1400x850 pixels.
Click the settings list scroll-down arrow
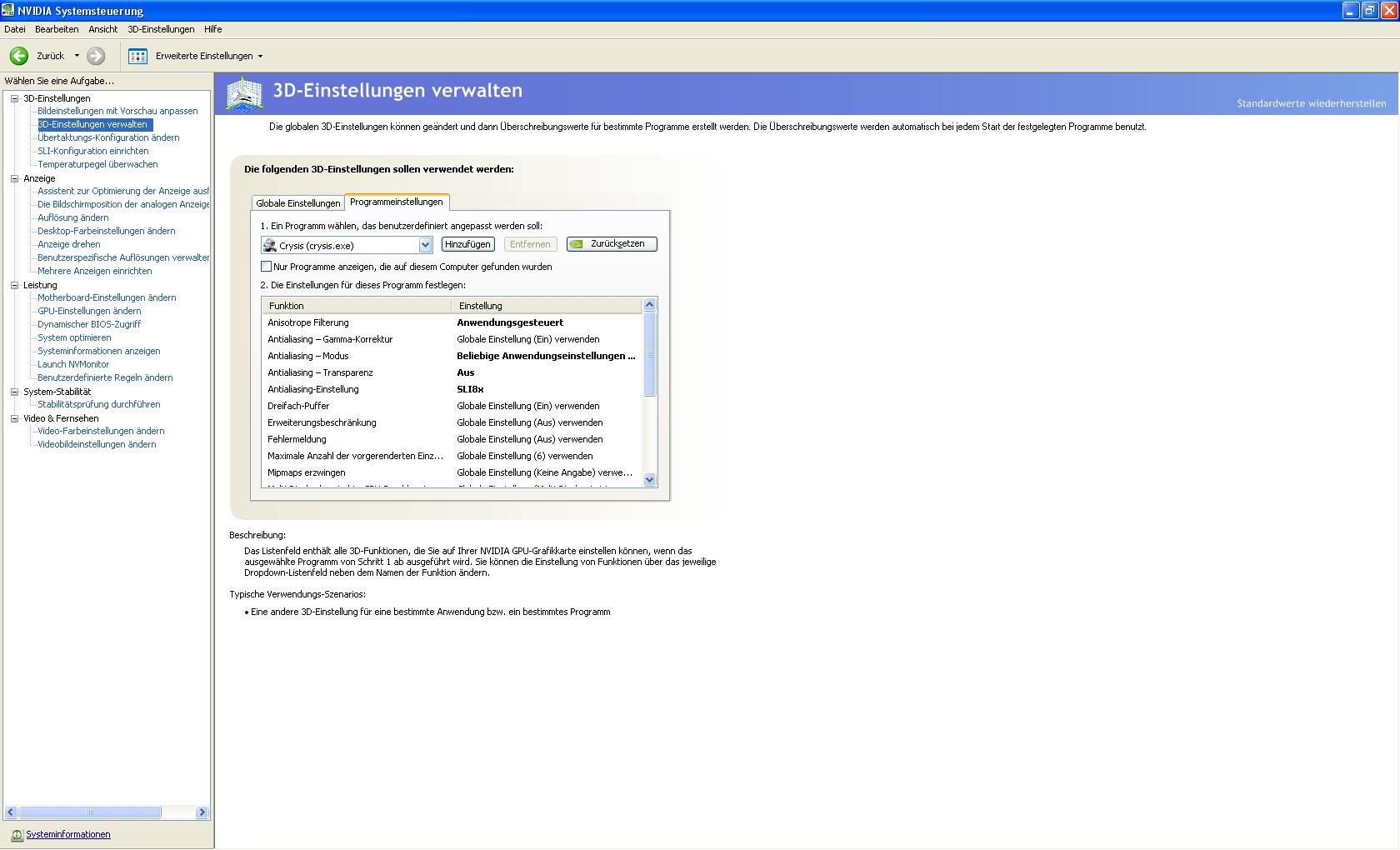tap(650, 480)
